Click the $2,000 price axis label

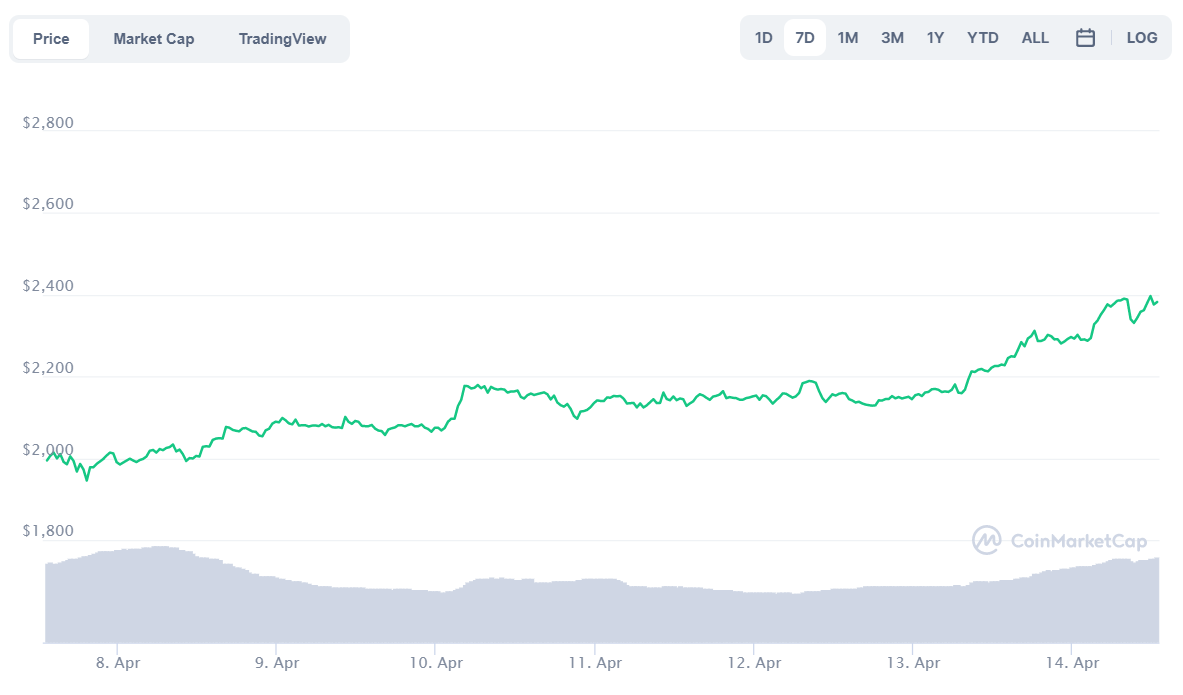point(47,449)
